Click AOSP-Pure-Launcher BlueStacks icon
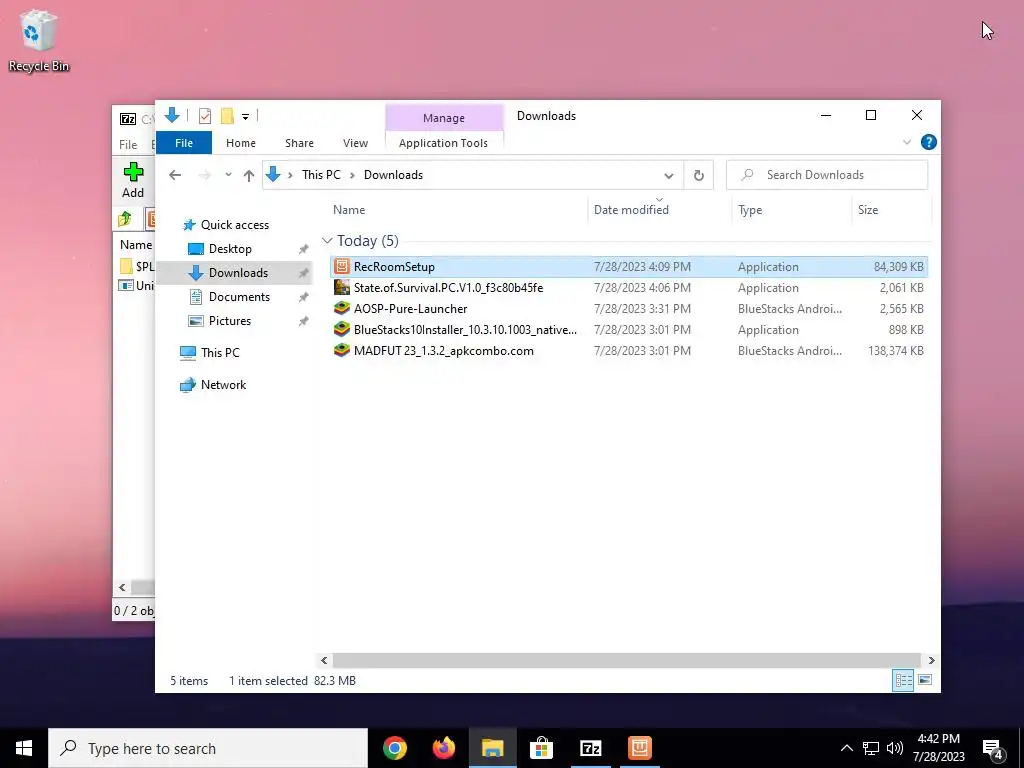The height and width of the screenshot is (768, 1024). pyautogui.click(x=342, y=308)
